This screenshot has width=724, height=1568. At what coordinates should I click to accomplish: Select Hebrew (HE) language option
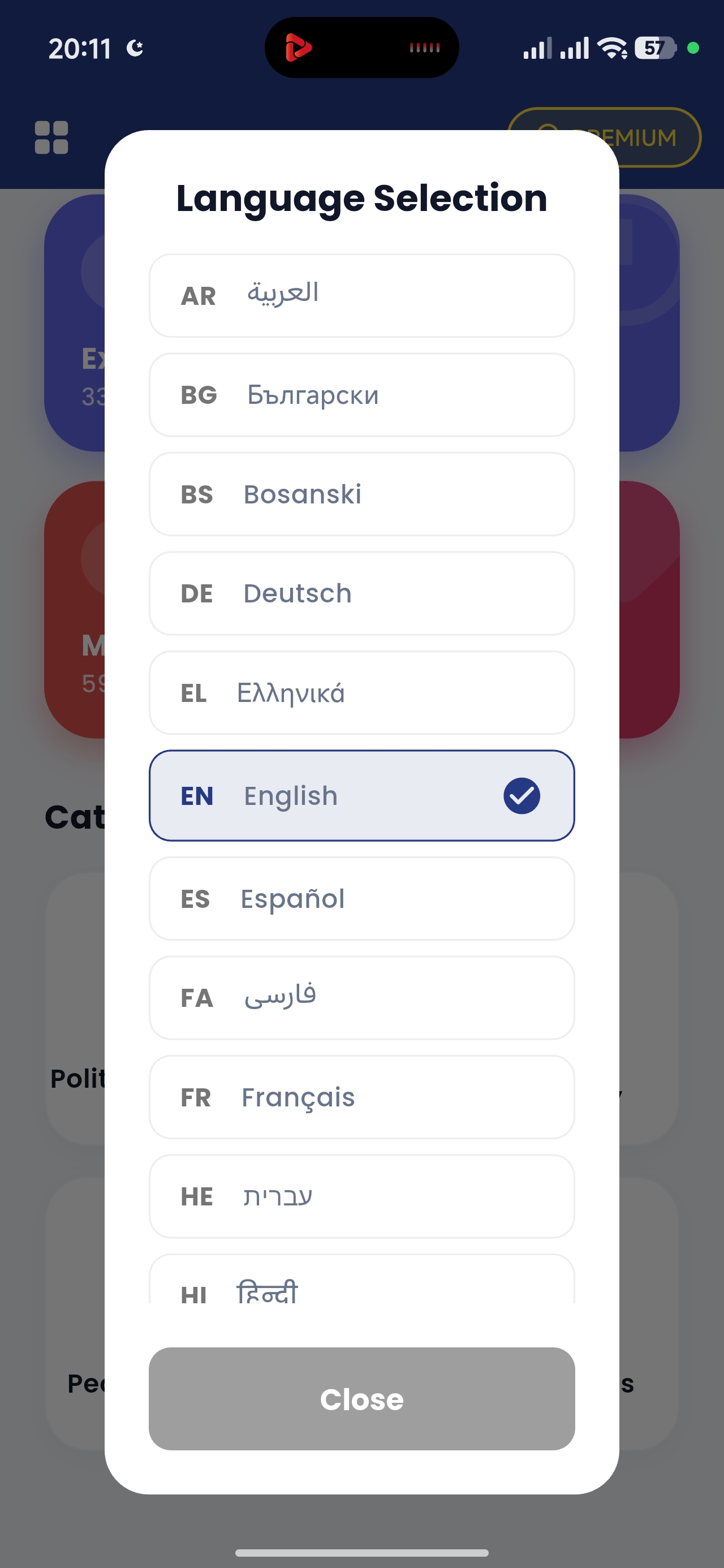click(x=361, y=1196)
